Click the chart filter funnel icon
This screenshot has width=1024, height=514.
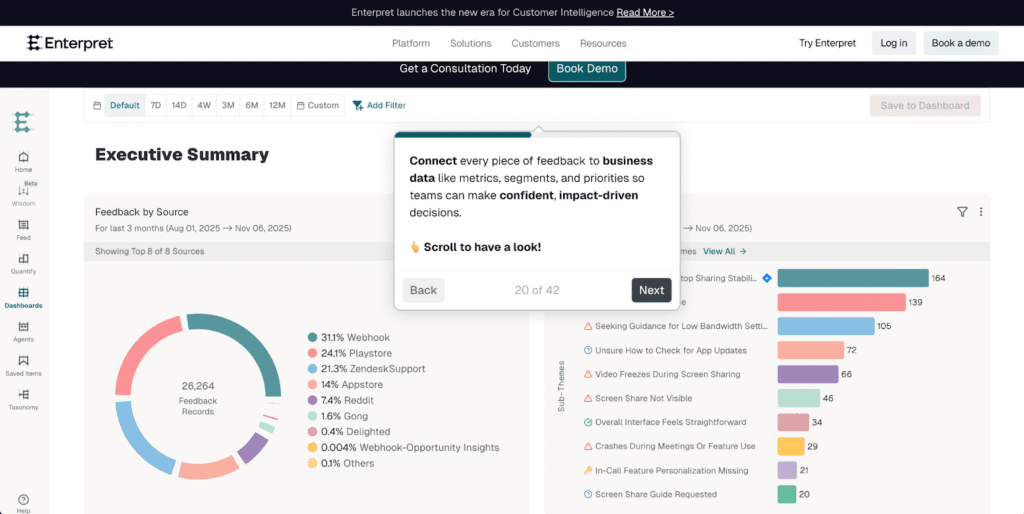(x=962, y=212)
